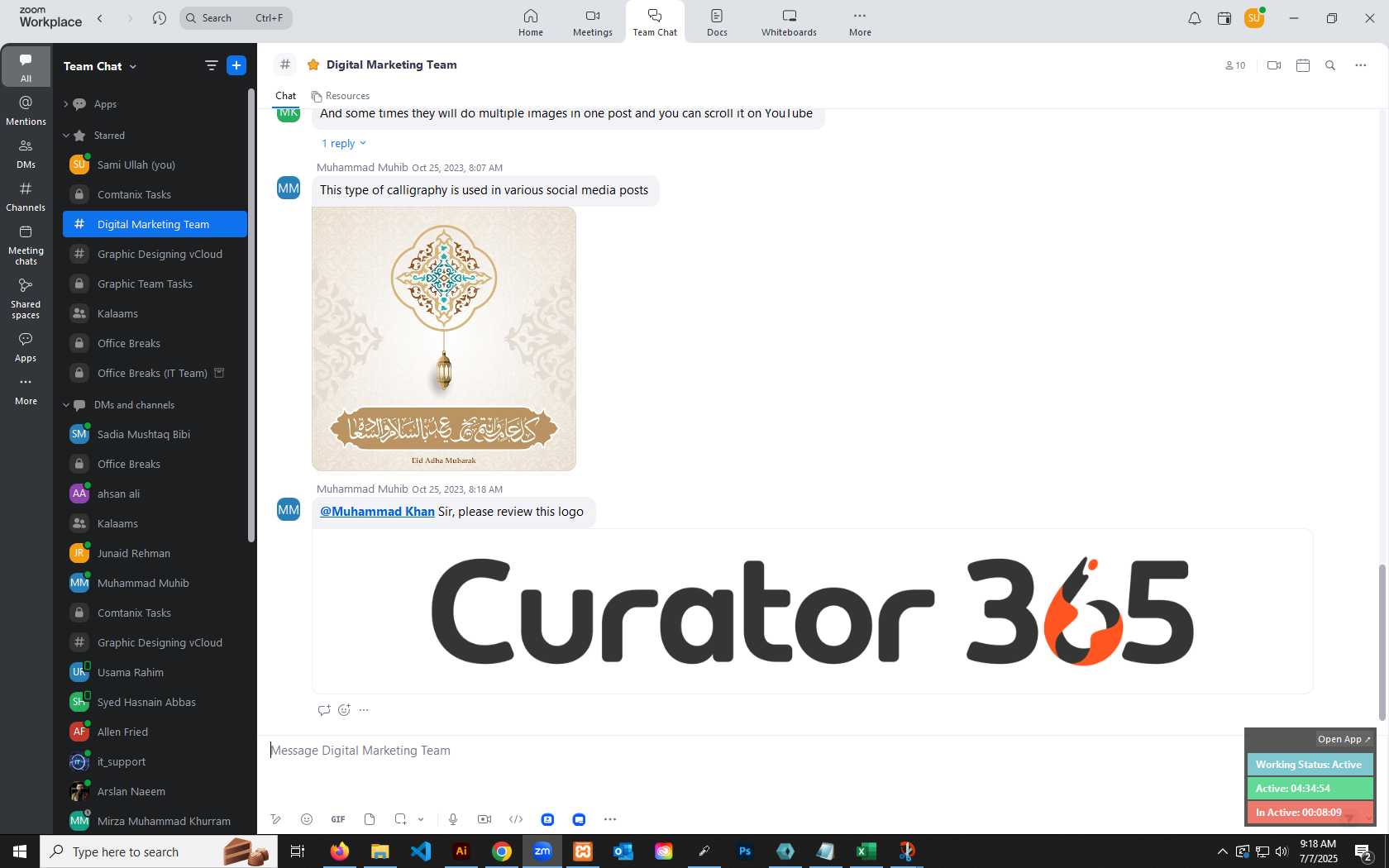Open the sidebar More options

(26, 390)
